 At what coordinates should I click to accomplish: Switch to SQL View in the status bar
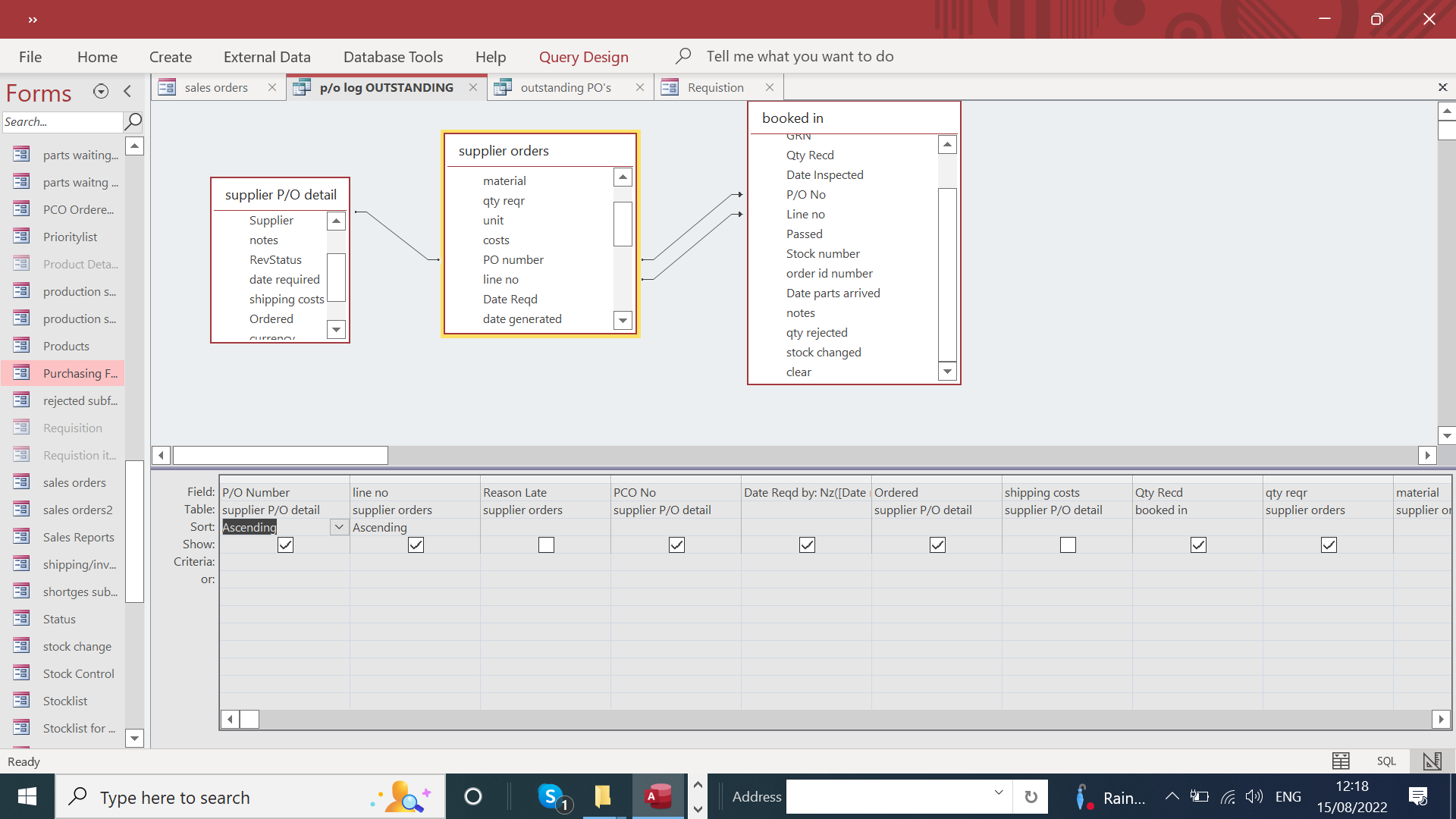(1386, 761)
